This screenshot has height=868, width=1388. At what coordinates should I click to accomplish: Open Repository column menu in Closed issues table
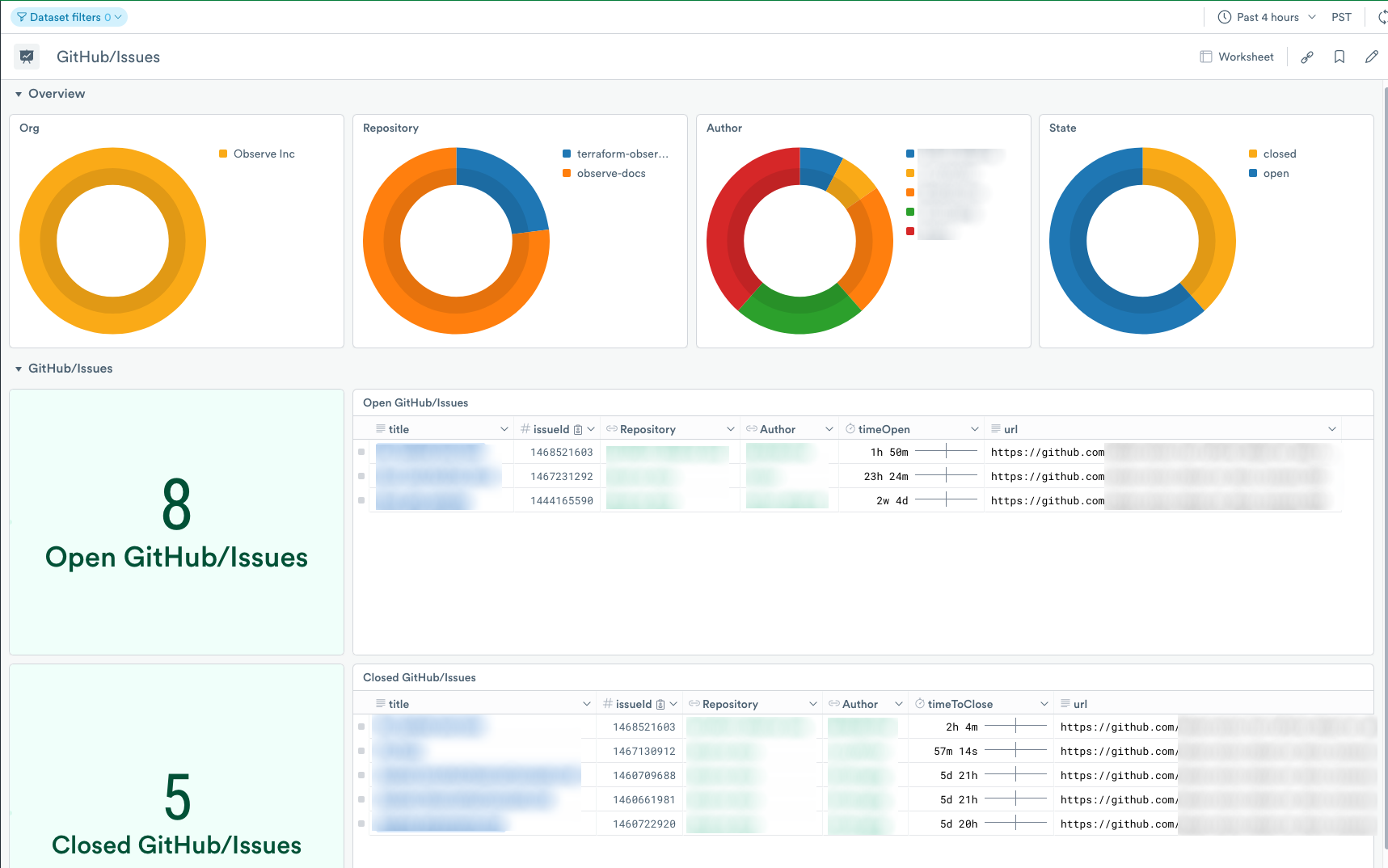pos(813,704)
